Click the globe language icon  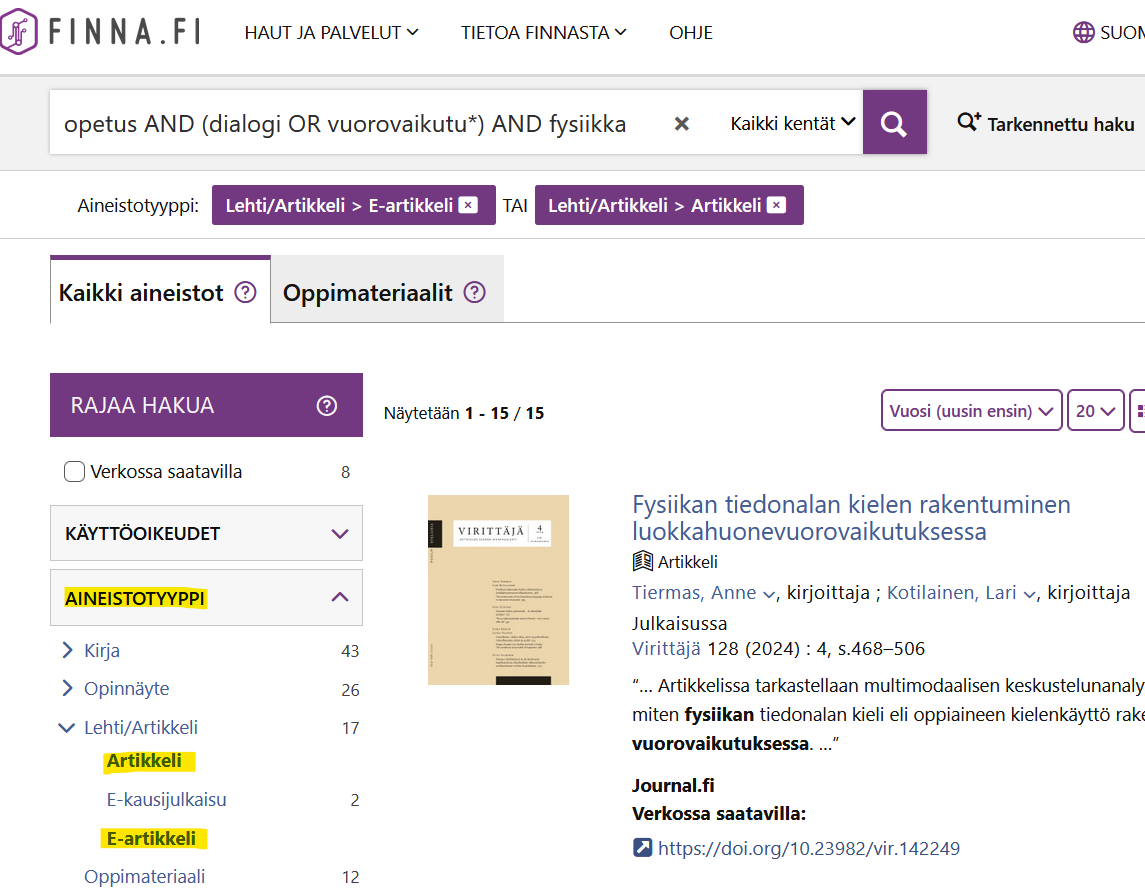[1083, 32]
